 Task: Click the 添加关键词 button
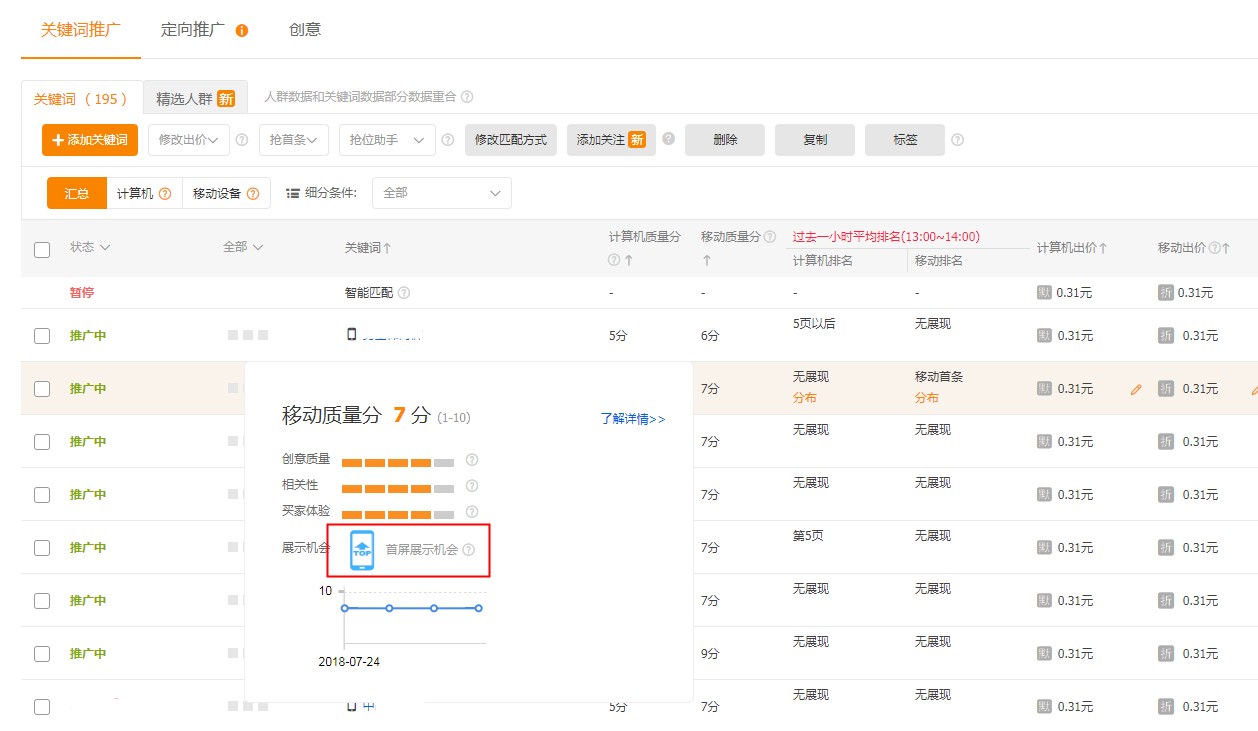[89, 140]
